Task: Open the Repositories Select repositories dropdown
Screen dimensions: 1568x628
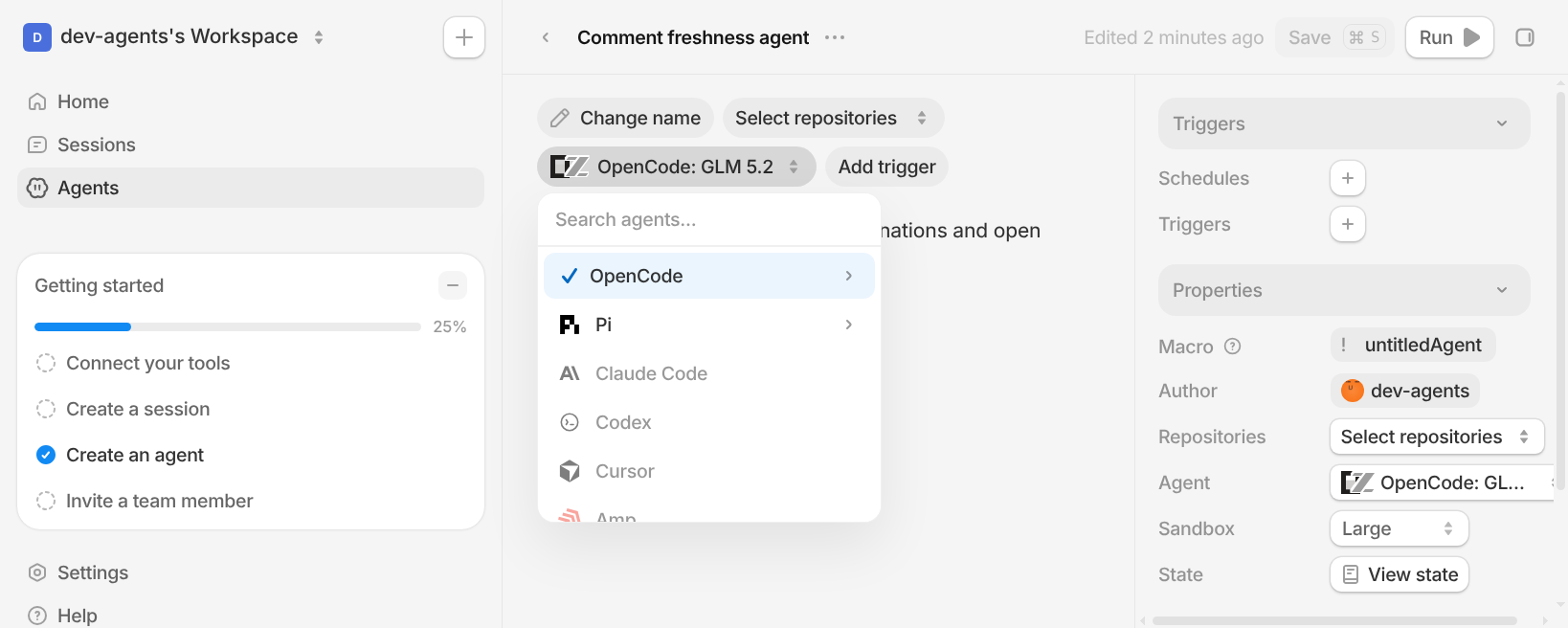Action: pos(1437,437)
